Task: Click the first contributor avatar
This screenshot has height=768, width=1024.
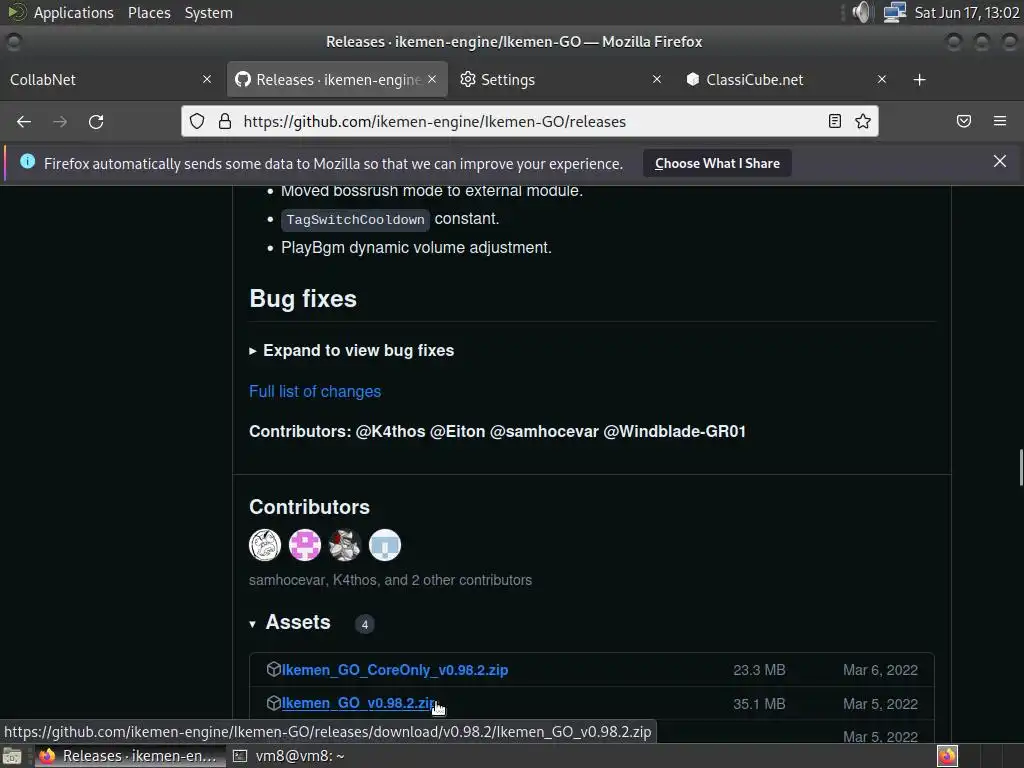Action: [x=265, y=545]
